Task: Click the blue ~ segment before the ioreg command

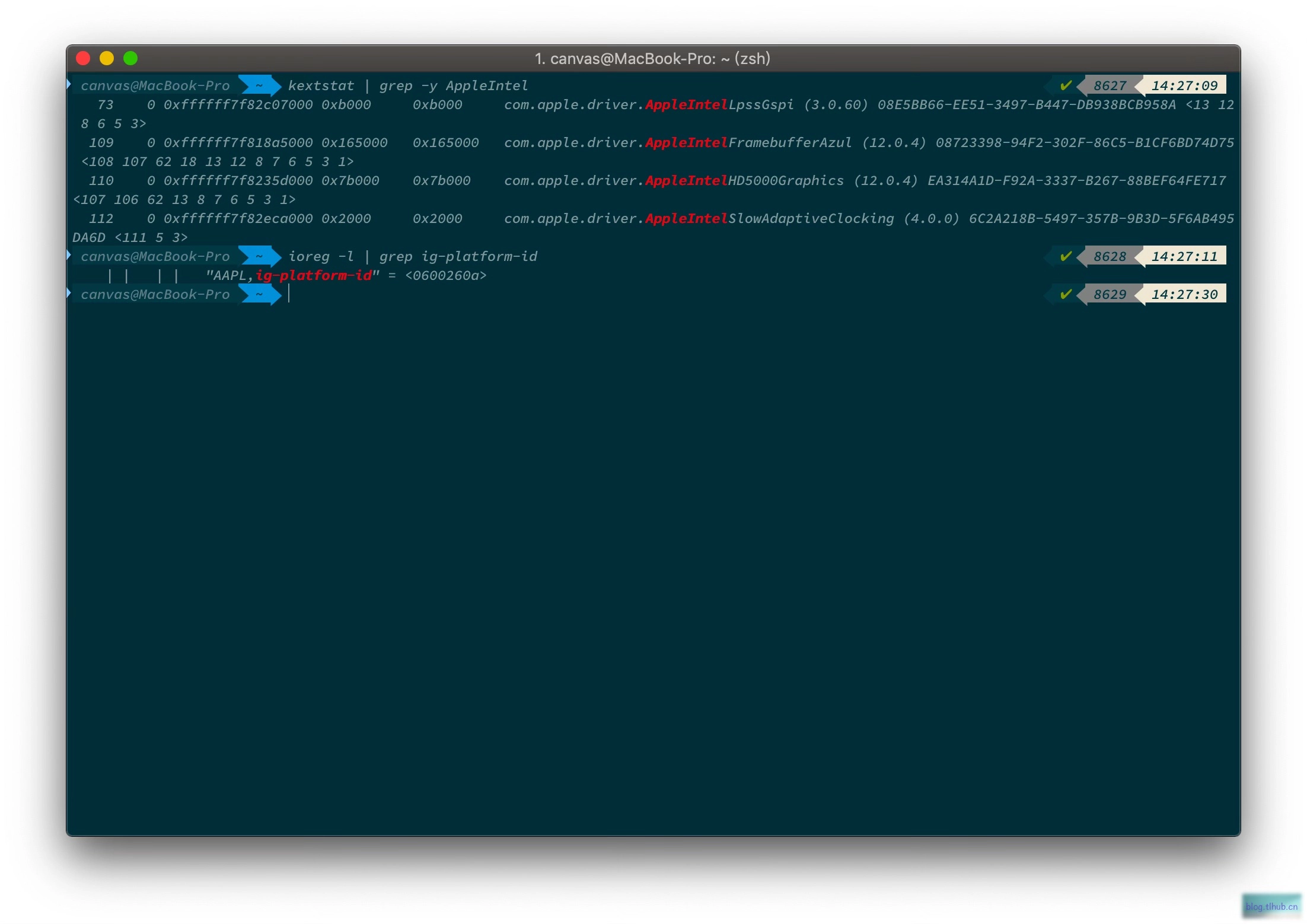Action: pyautogui.click(x=259, y=257)
